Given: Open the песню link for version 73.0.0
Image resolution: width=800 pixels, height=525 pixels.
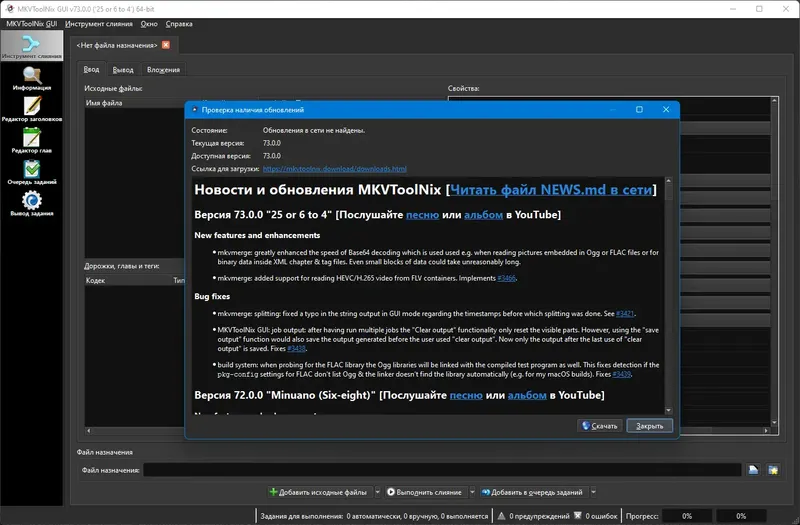Looking at the screenshot, I should pyautogui.click(x=422, y=215).
